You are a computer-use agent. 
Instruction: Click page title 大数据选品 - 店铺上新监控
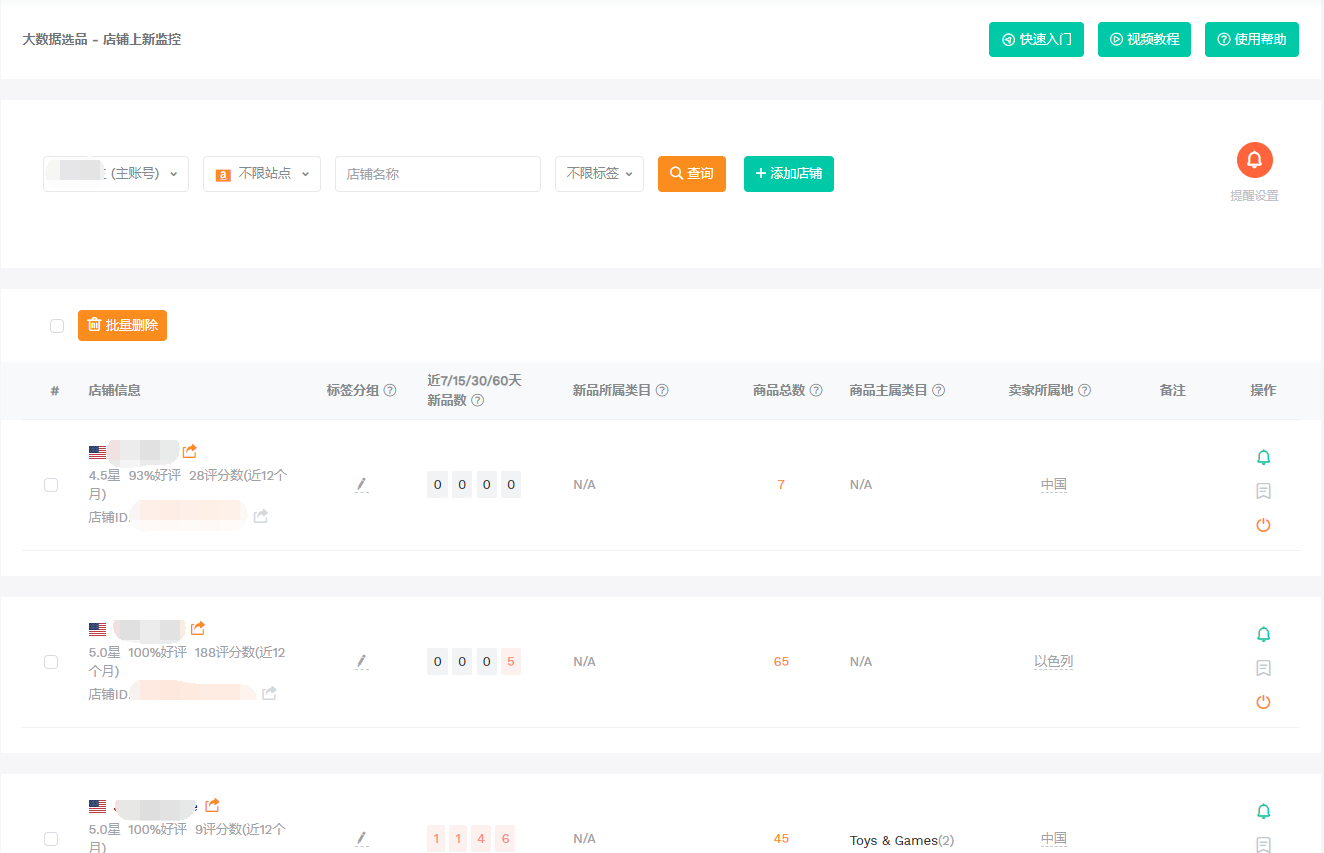[102, 40]
